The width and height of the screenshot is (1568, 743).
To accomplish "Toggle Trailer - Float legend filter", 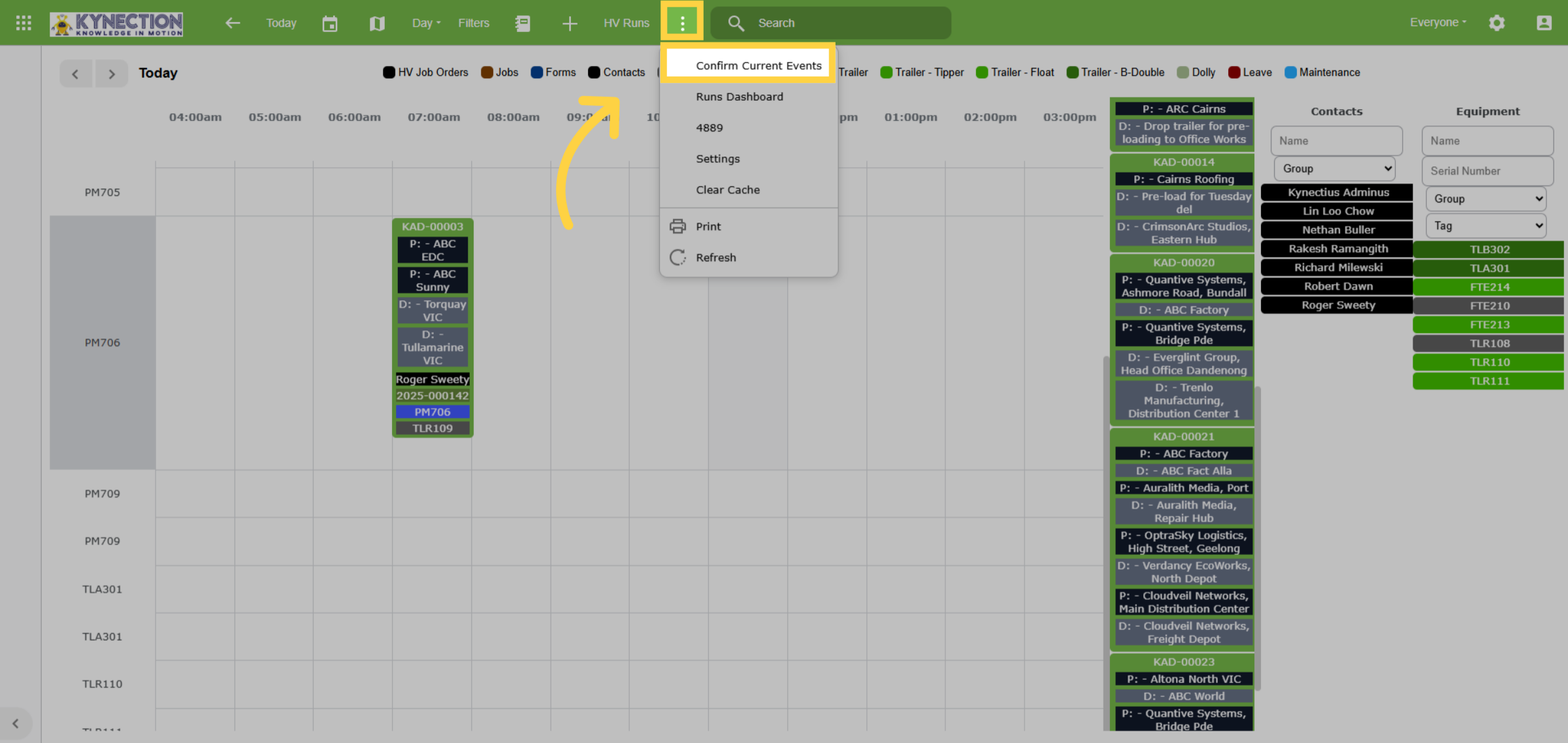I will point(1015,72).
